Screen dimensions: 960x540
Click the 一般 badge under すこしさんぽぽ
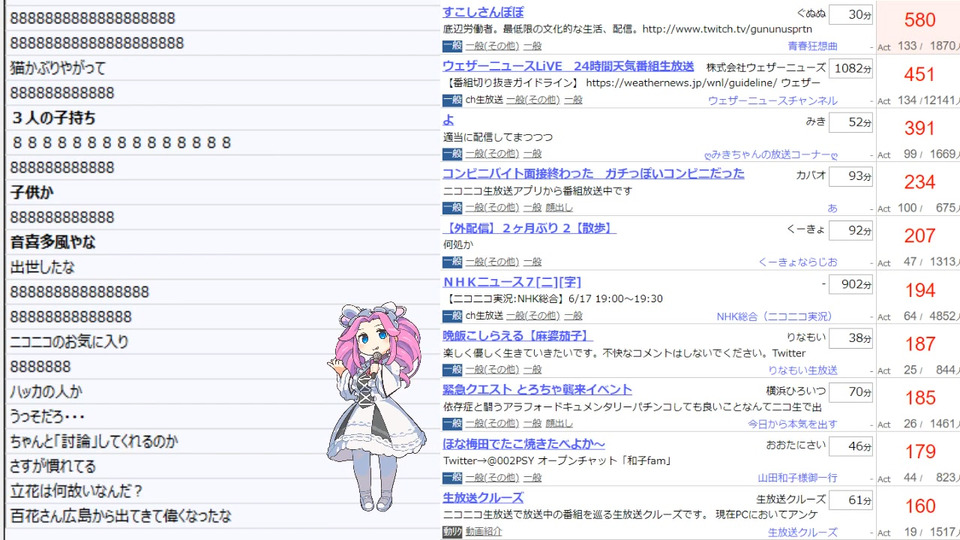click(452, 46)
